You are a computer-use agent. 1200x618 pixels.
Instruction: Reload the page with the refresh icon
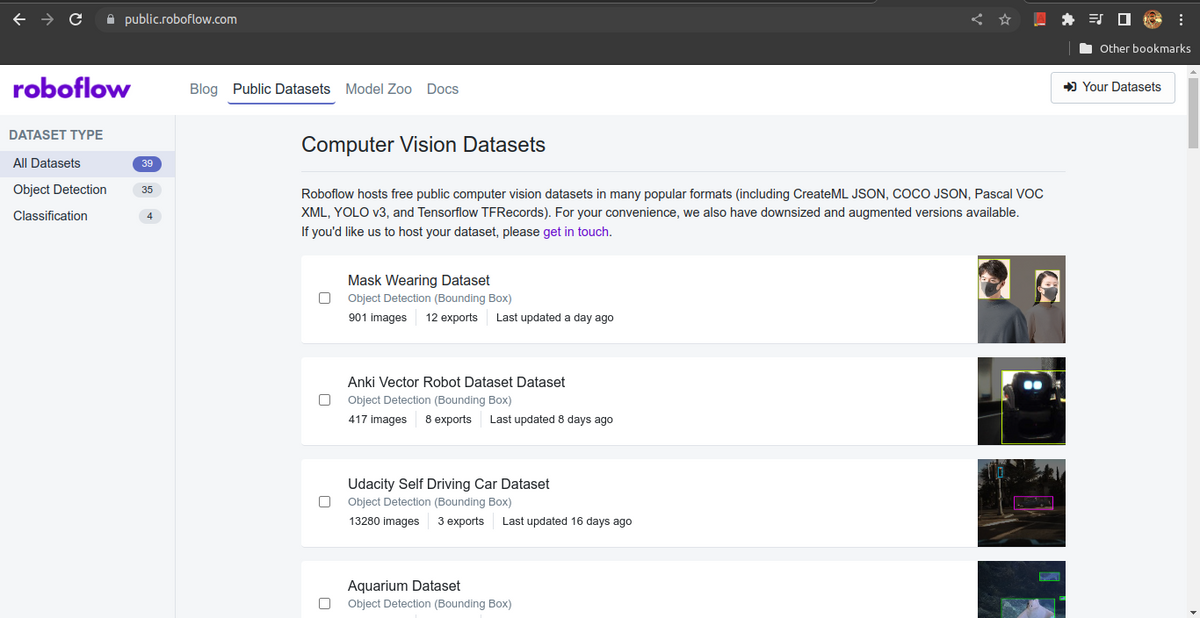click(x=75, y=18)
